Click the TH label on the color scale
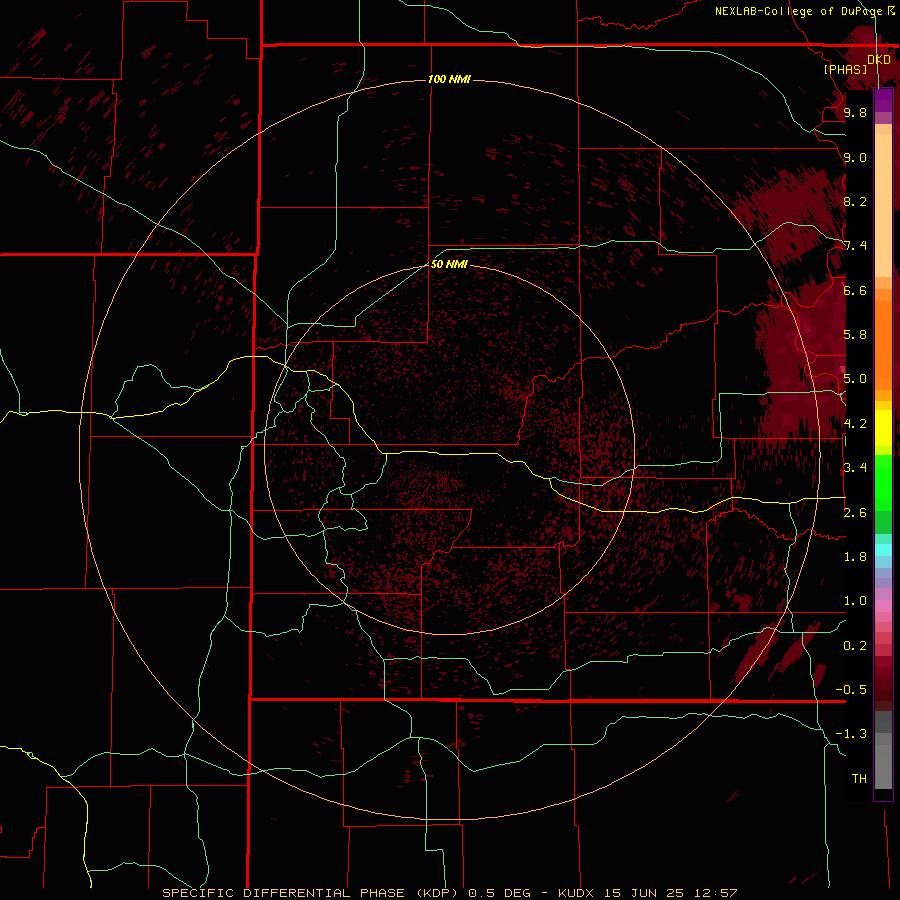900x900 pixels. pos(859,779)
